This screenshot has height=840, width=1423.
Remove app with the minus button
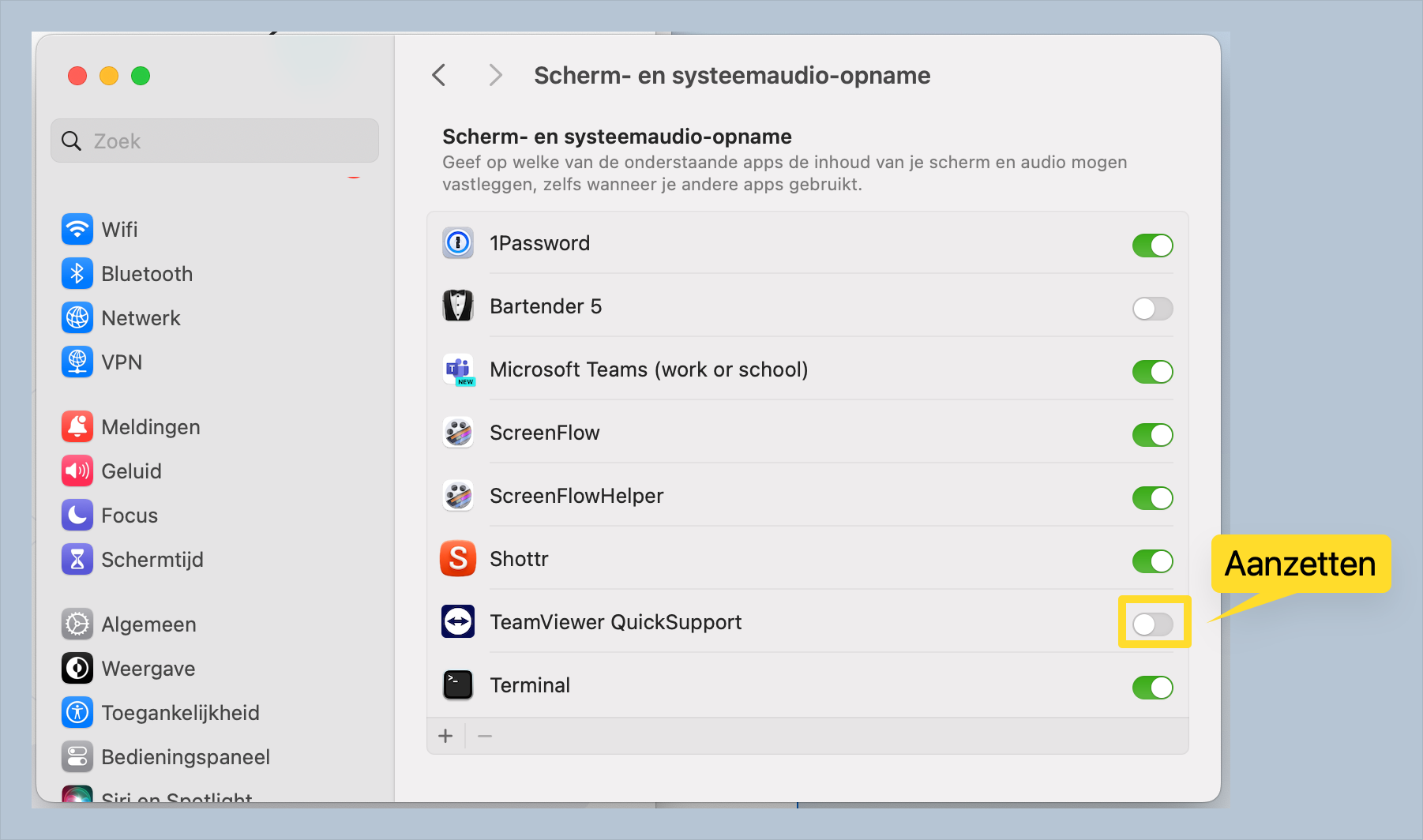coord(485,736)
